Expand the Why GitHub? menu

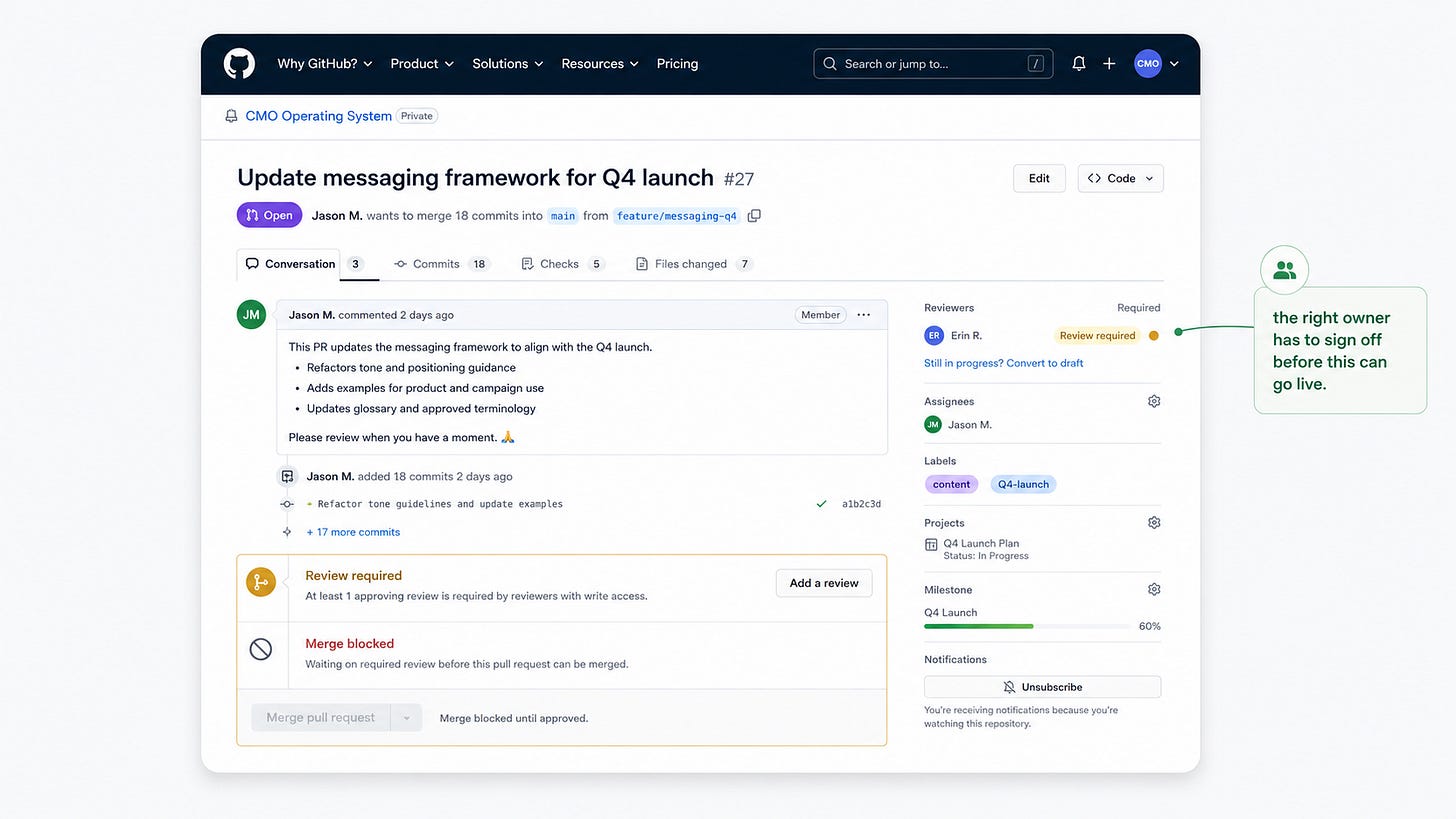pos(325,64)
